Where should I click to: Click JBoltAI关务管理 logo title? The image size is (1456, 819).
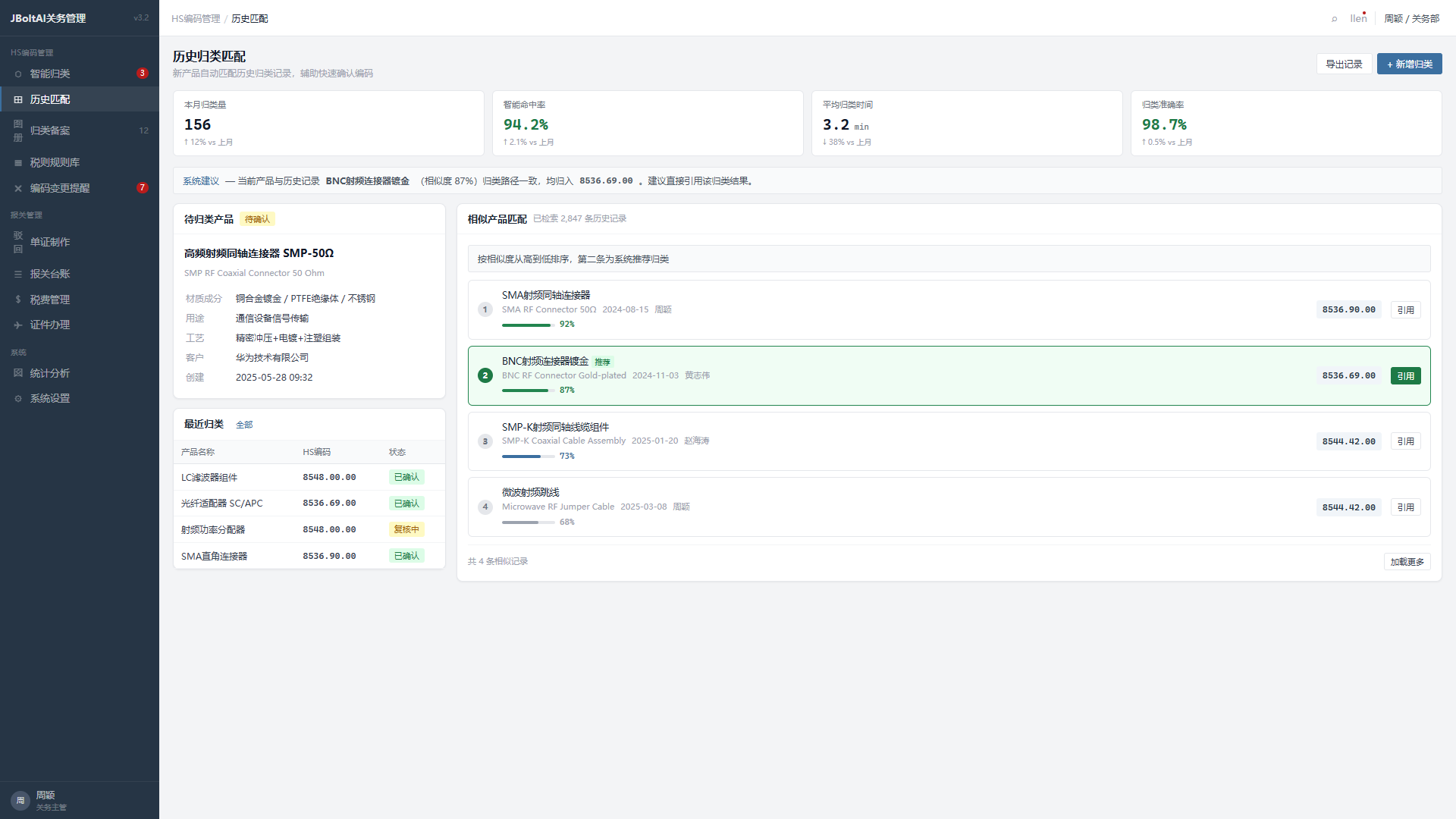click(x=48, y=18)
